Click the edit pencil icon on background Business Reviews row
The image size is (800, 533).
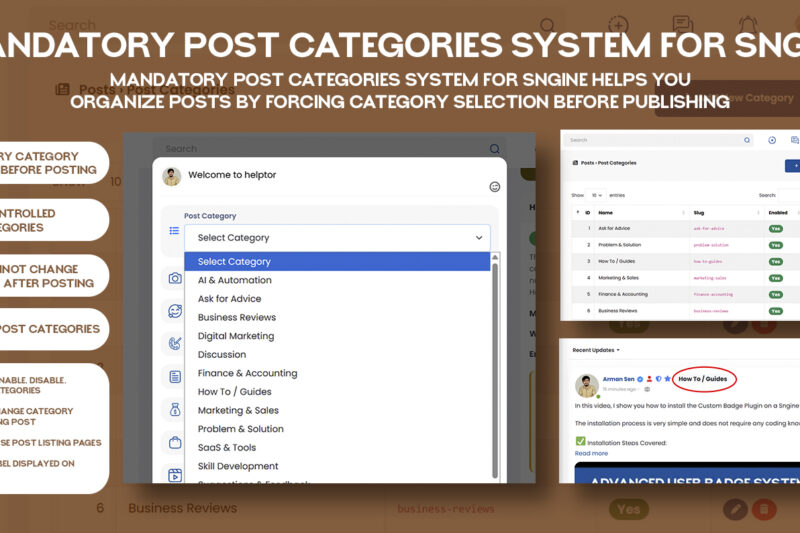[x=735, y=509]
